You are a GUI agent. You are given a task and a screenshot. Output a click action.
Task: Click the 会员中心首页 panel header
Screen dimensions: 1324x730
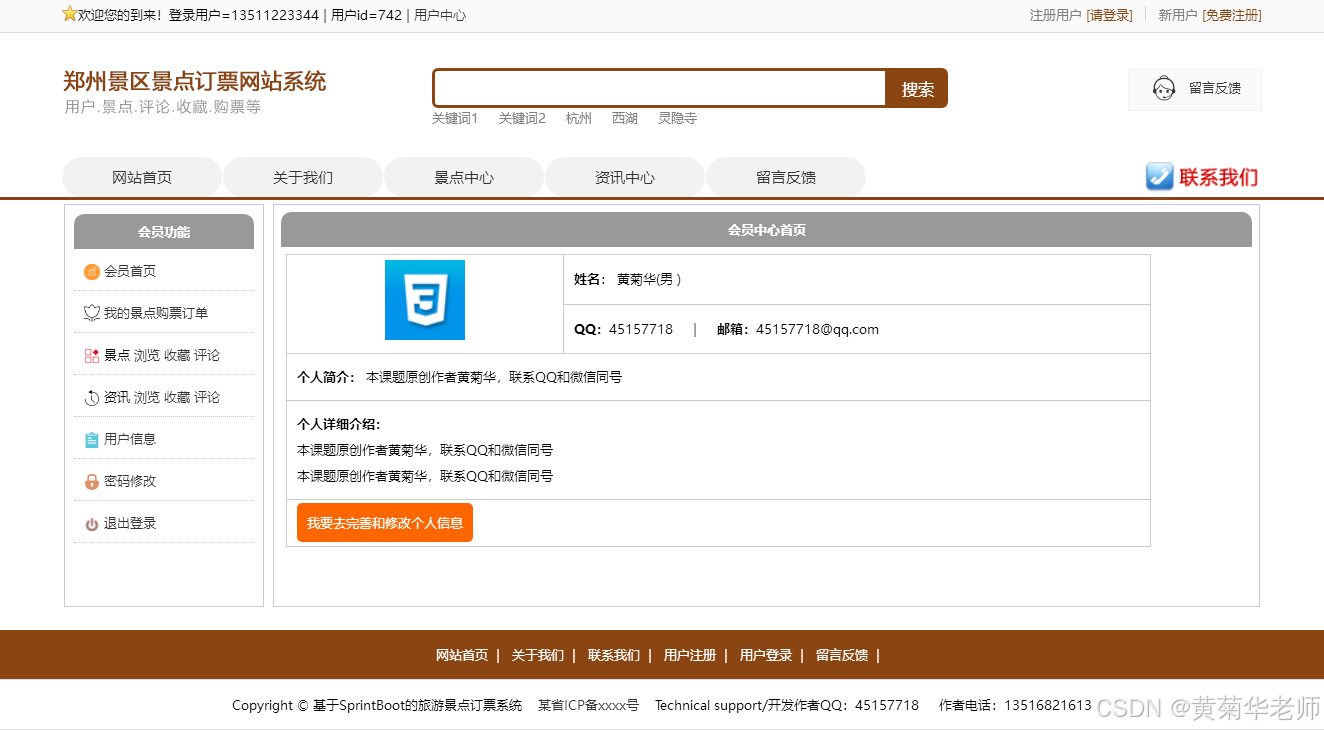(766, 230)
